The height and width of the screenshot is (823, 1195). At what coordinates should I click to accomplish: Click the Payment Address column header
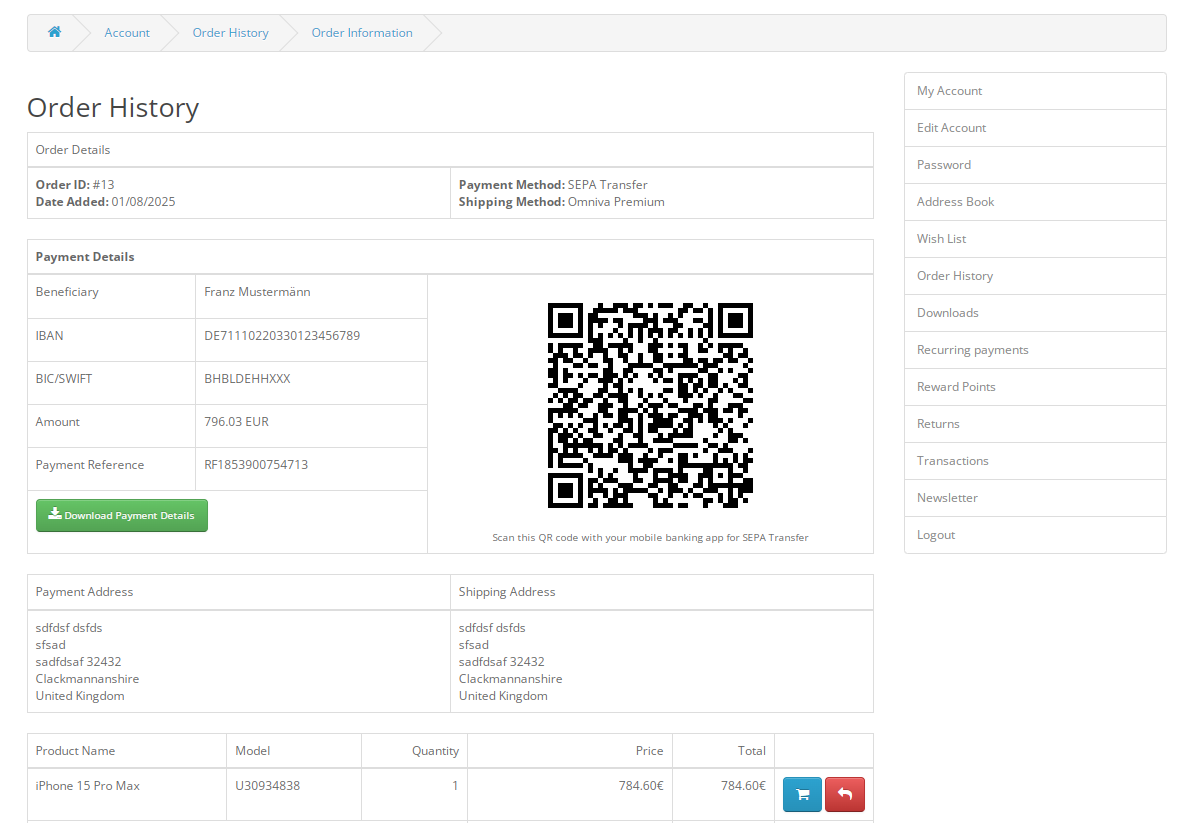[x=84, y=592]
